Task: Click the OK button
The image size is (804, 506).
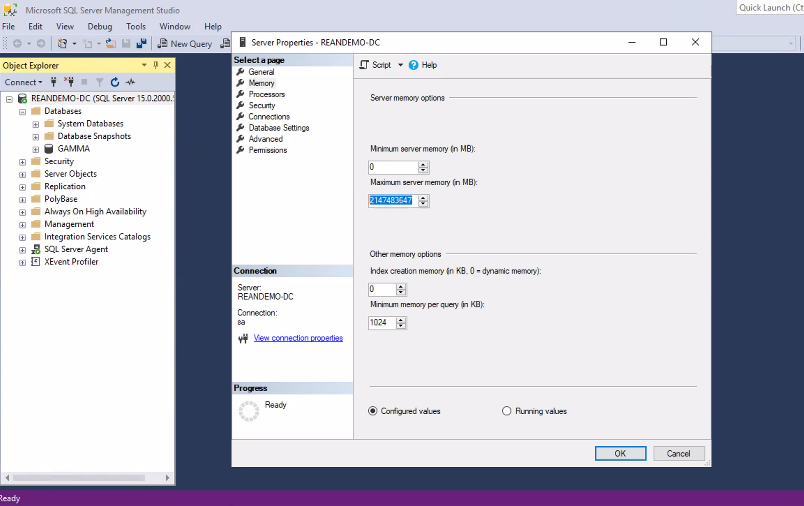Action: 620,453
